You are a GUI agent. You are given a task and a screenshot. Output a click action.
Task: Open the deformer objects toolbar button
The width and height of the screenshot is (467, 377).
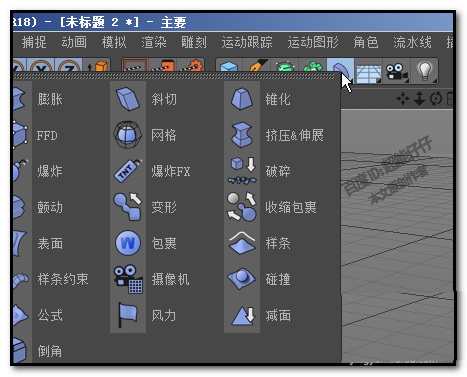340,70
